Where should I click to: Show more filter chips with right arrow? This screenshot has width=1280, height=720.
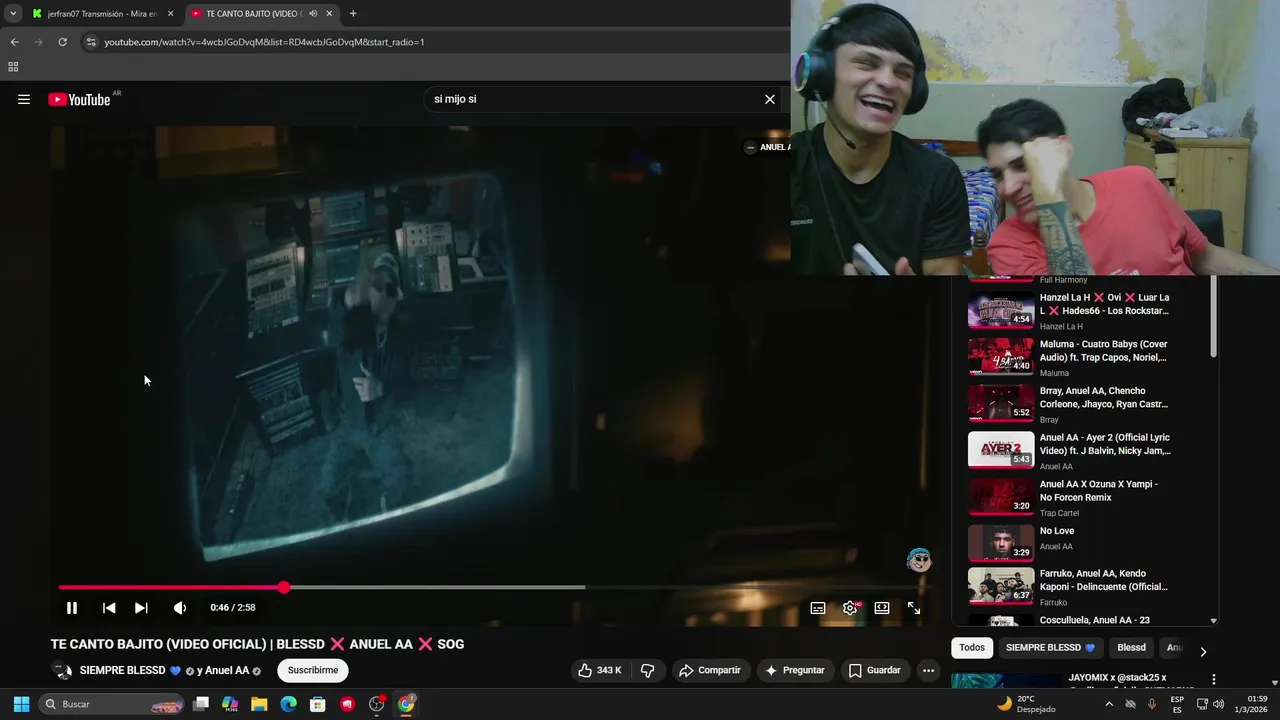[1203, 651]
